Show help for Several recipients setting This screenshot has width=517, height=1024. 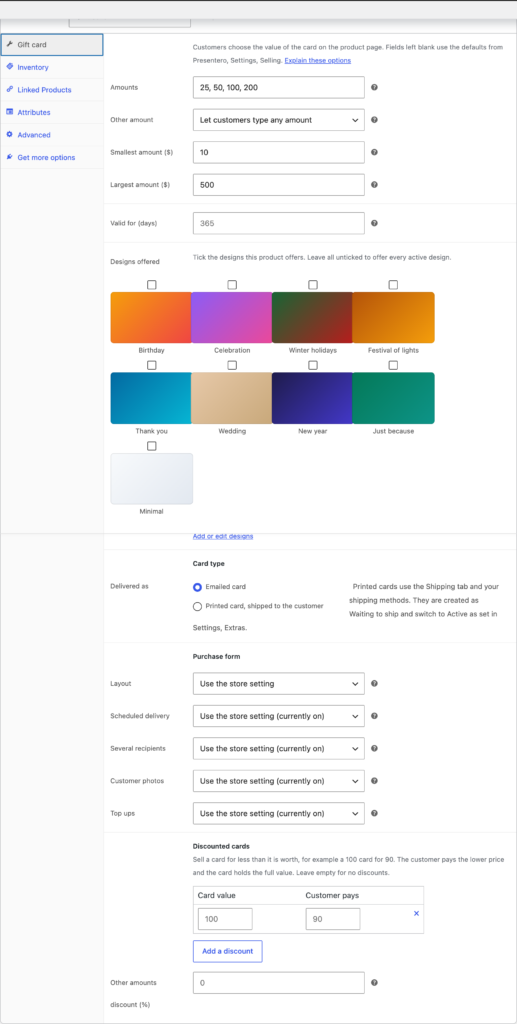pos(375,748)
